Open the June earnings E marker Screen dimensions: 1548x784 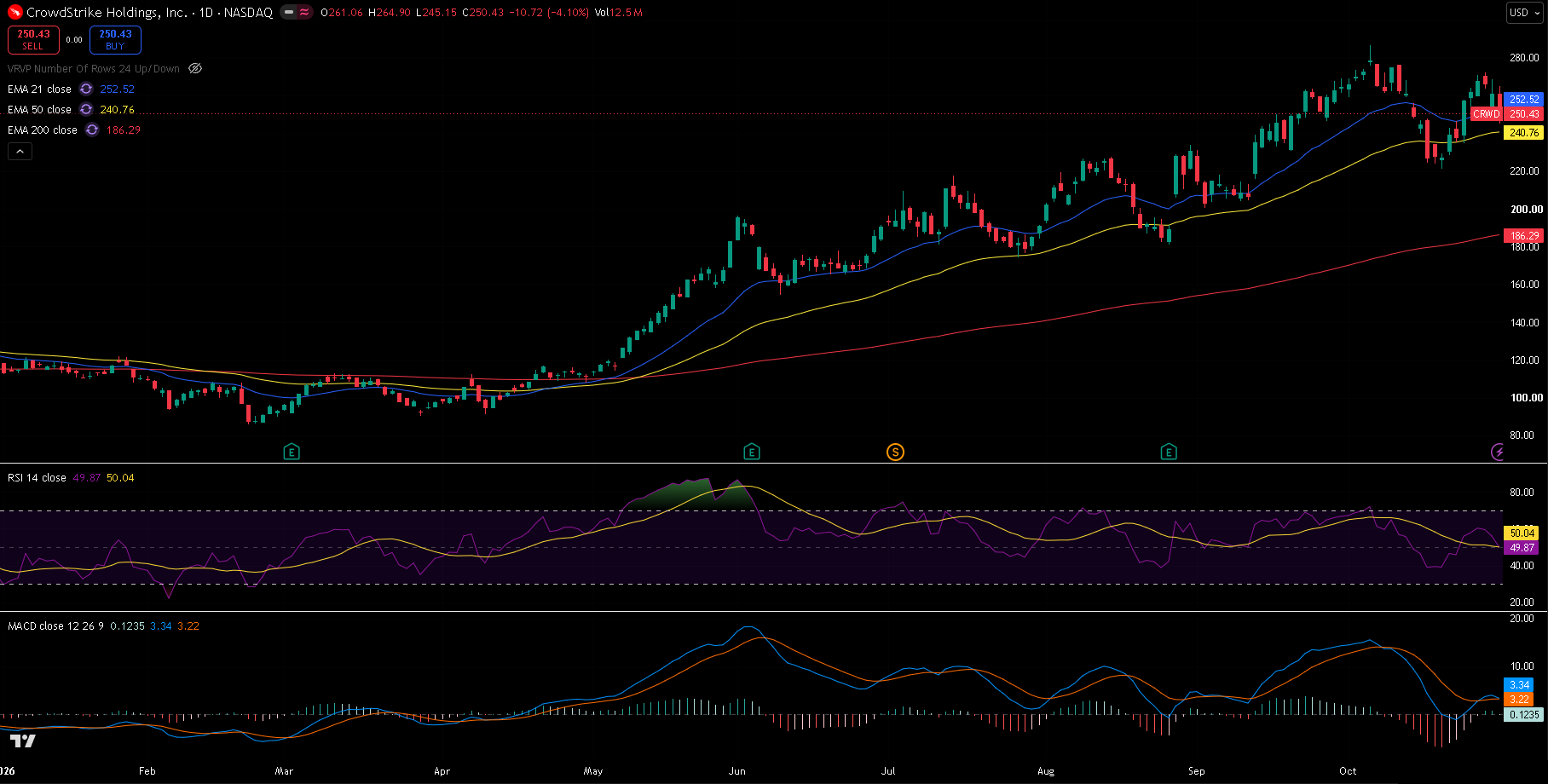click(x=751, y=452)
